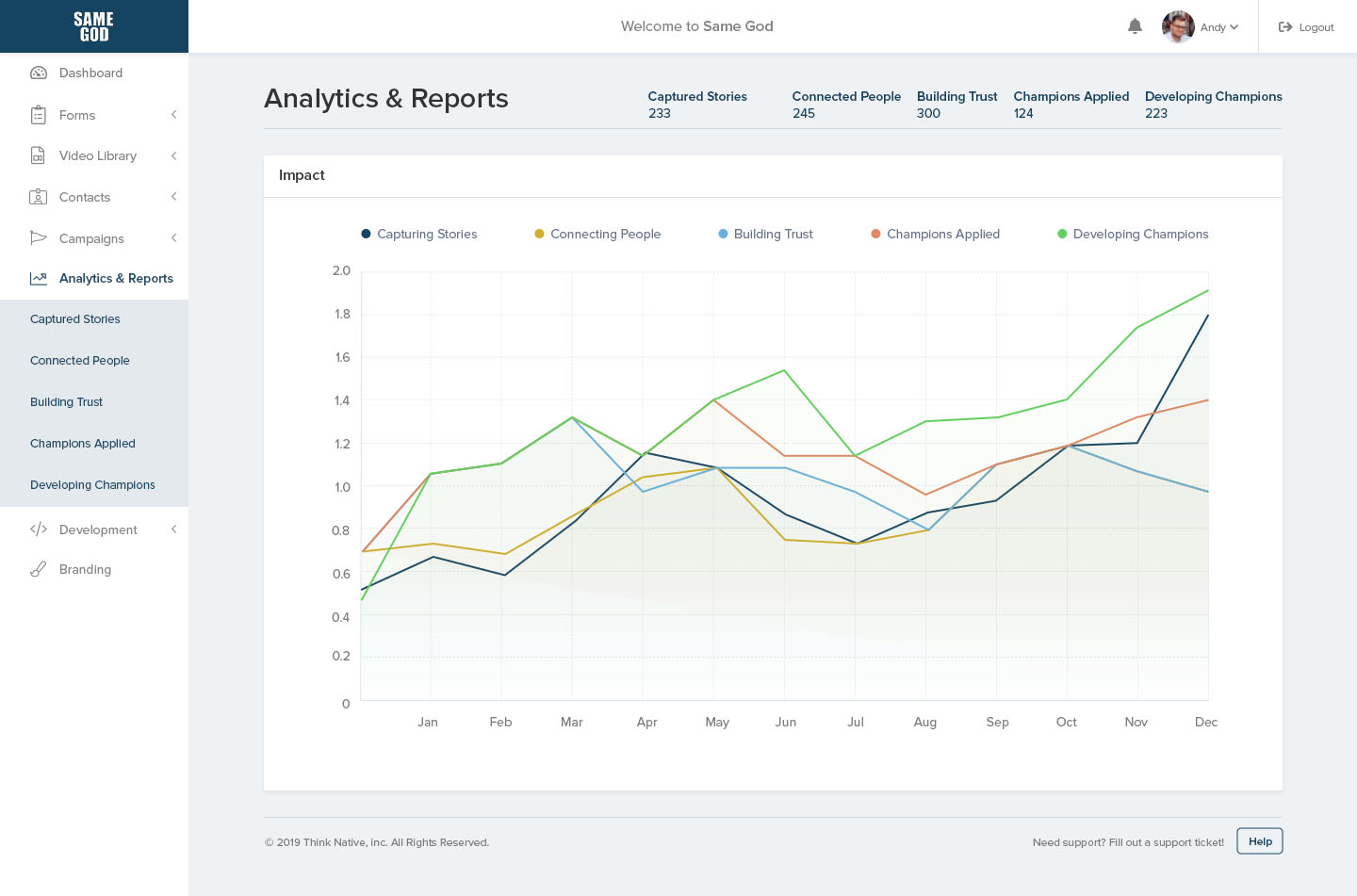Open Branding via the paintbrush icon

(39, 569)
